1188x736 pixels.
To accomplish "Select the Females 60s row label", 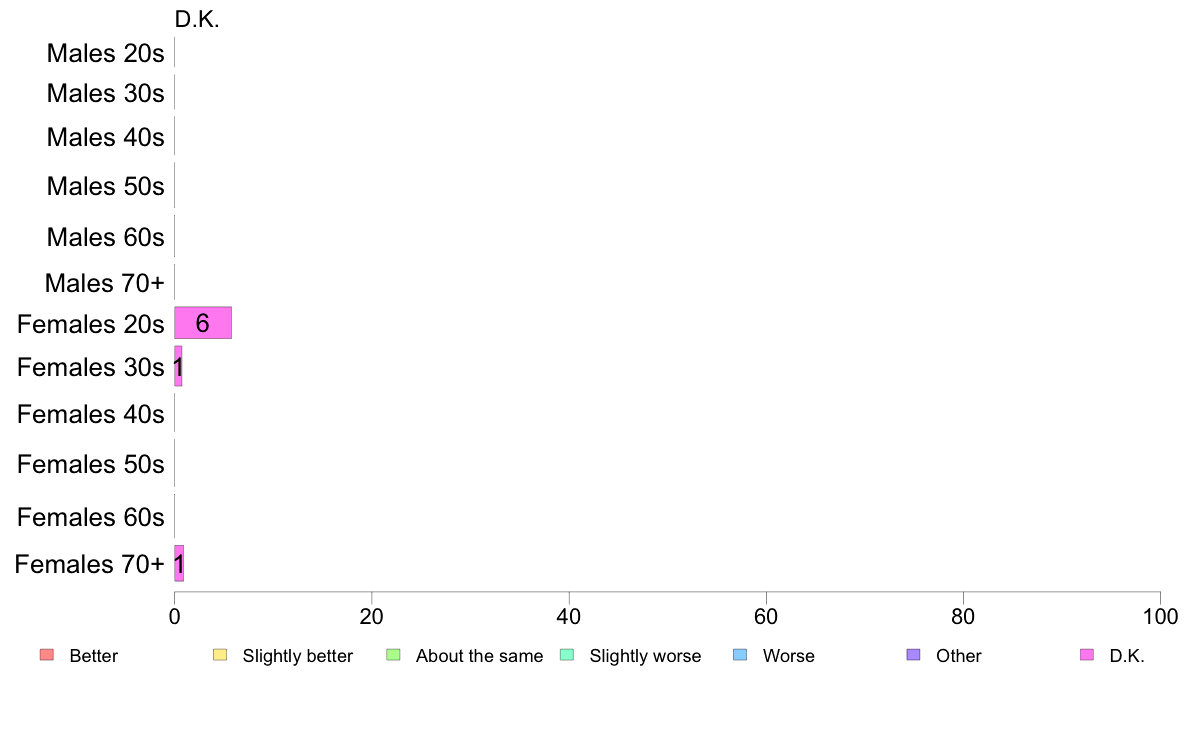I will coord(91,517).
